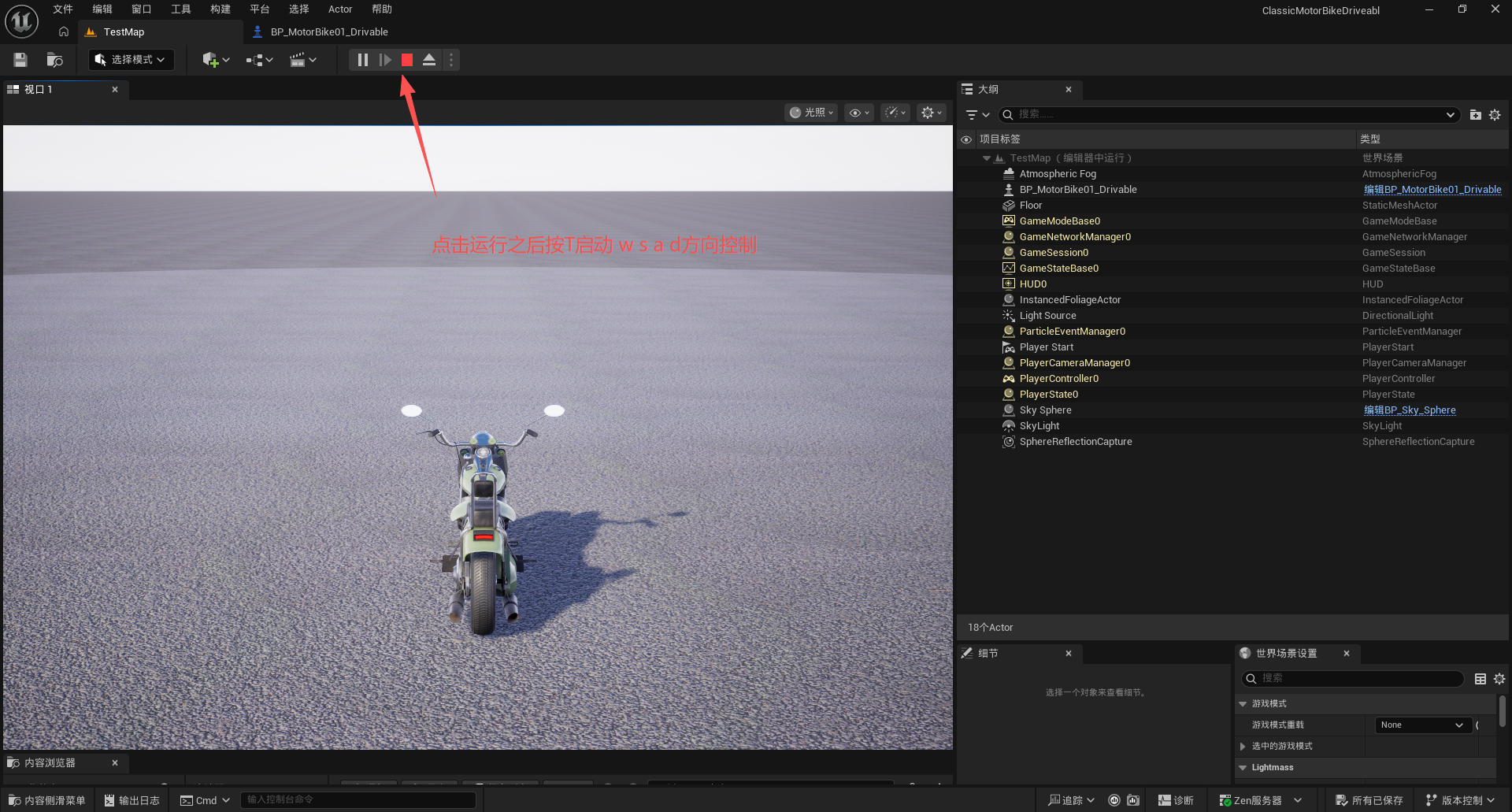Open the viewport lighting view mode dropdown

[x=811, y=113]
